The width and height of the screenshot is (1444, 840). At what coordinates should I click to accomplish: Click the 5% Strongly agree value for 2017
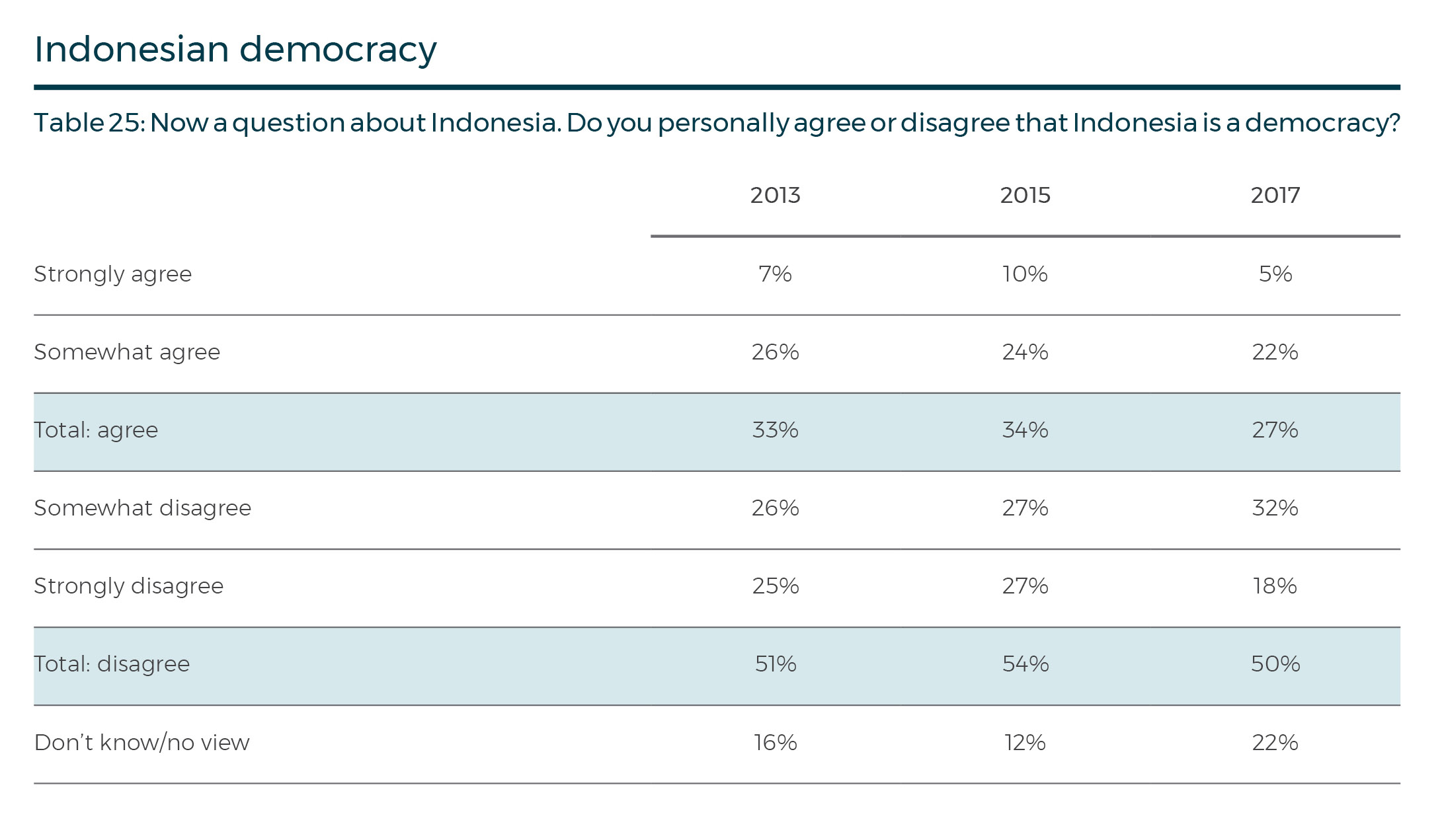(x=1275, y=274)
